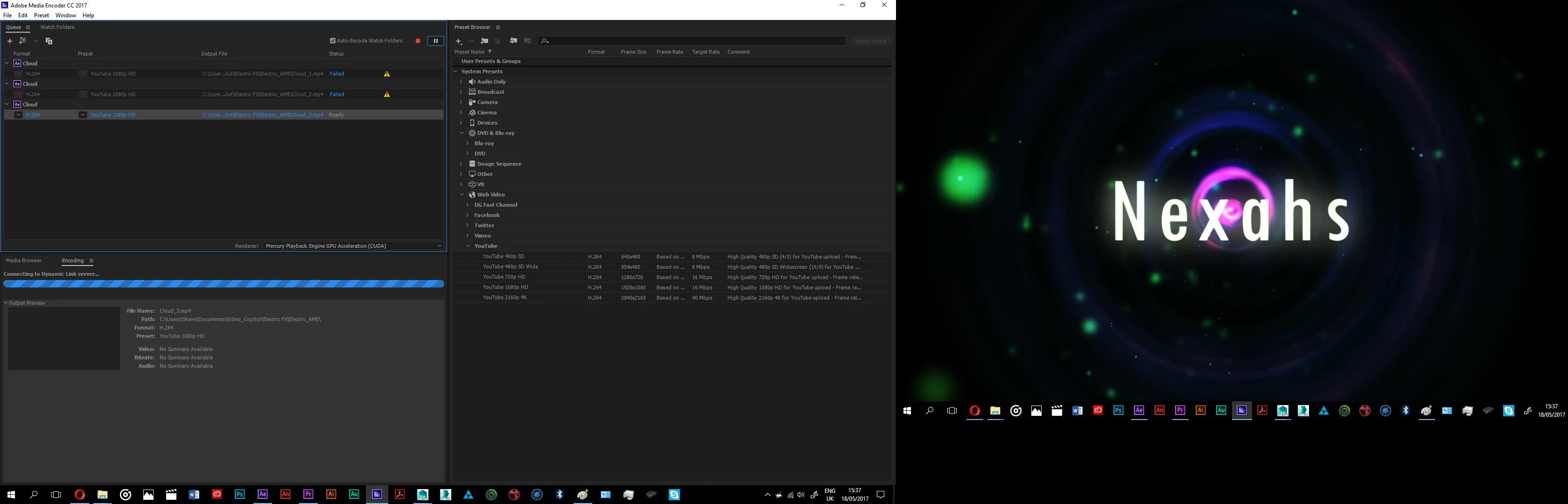
Task: Click the Duplicate icon in Queue toolbar
Action: (49, 41)
